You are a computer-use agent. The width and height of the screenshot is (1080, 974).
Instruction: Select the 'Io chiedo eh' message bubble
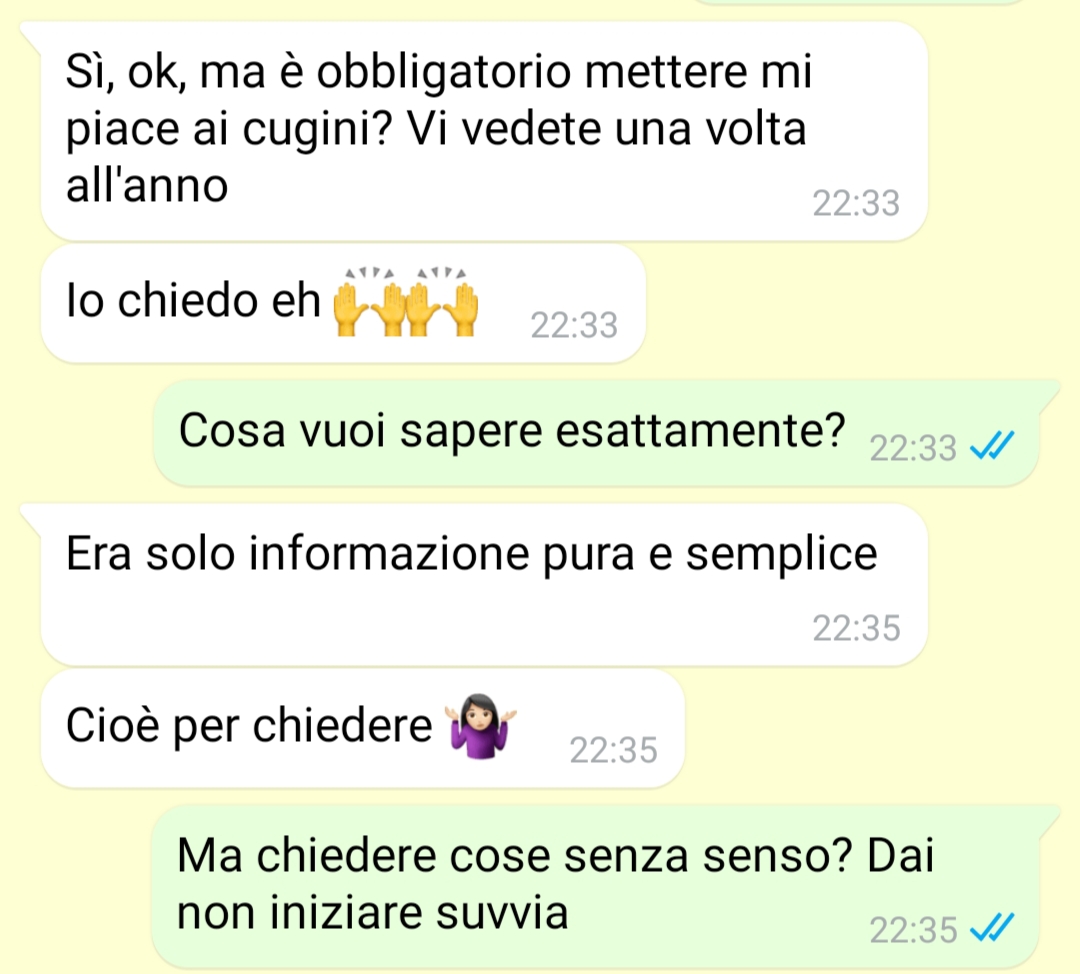pos(343,303)
